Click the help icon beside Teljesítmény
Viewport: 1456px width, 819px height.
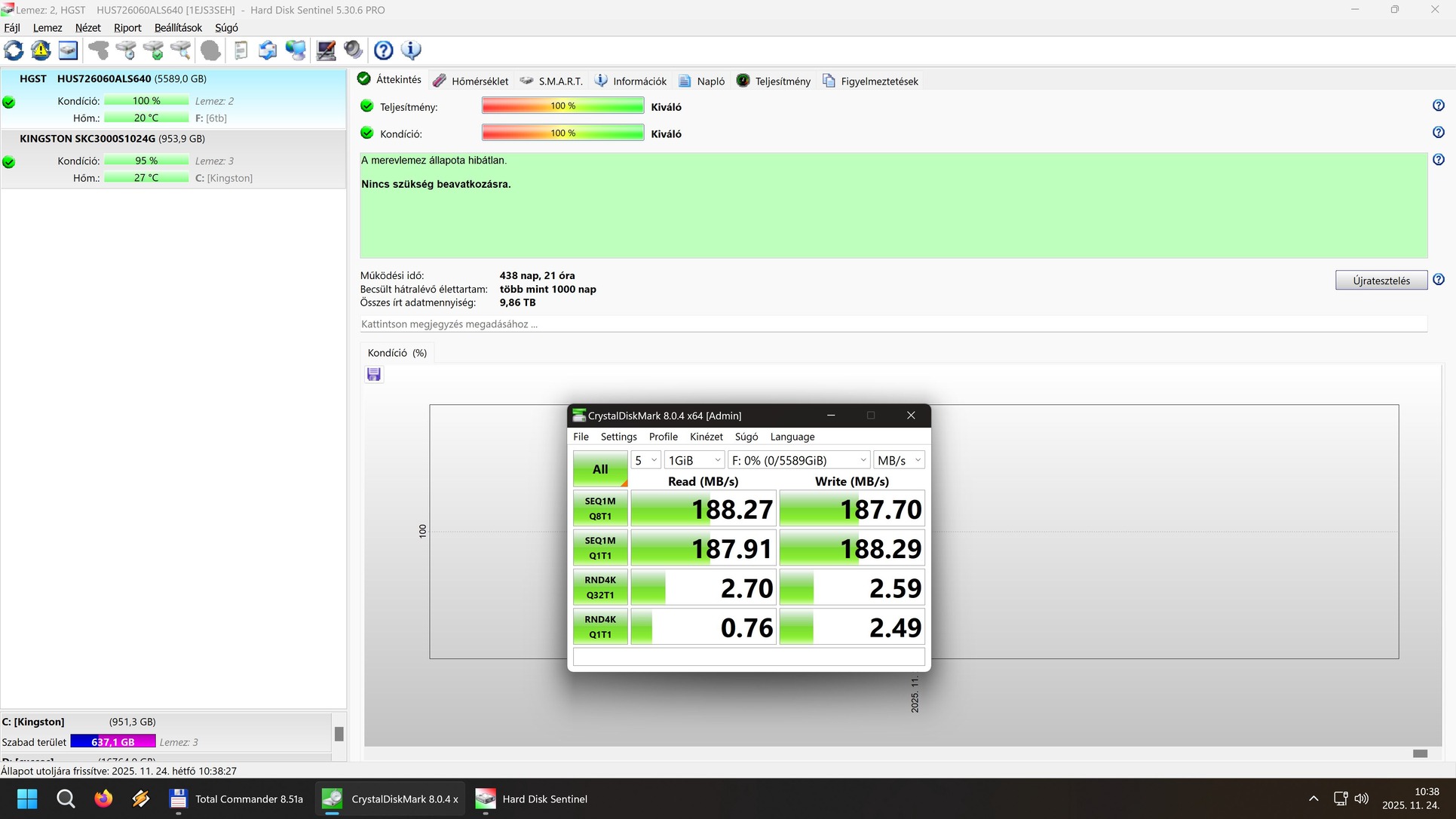point(1438,106)
